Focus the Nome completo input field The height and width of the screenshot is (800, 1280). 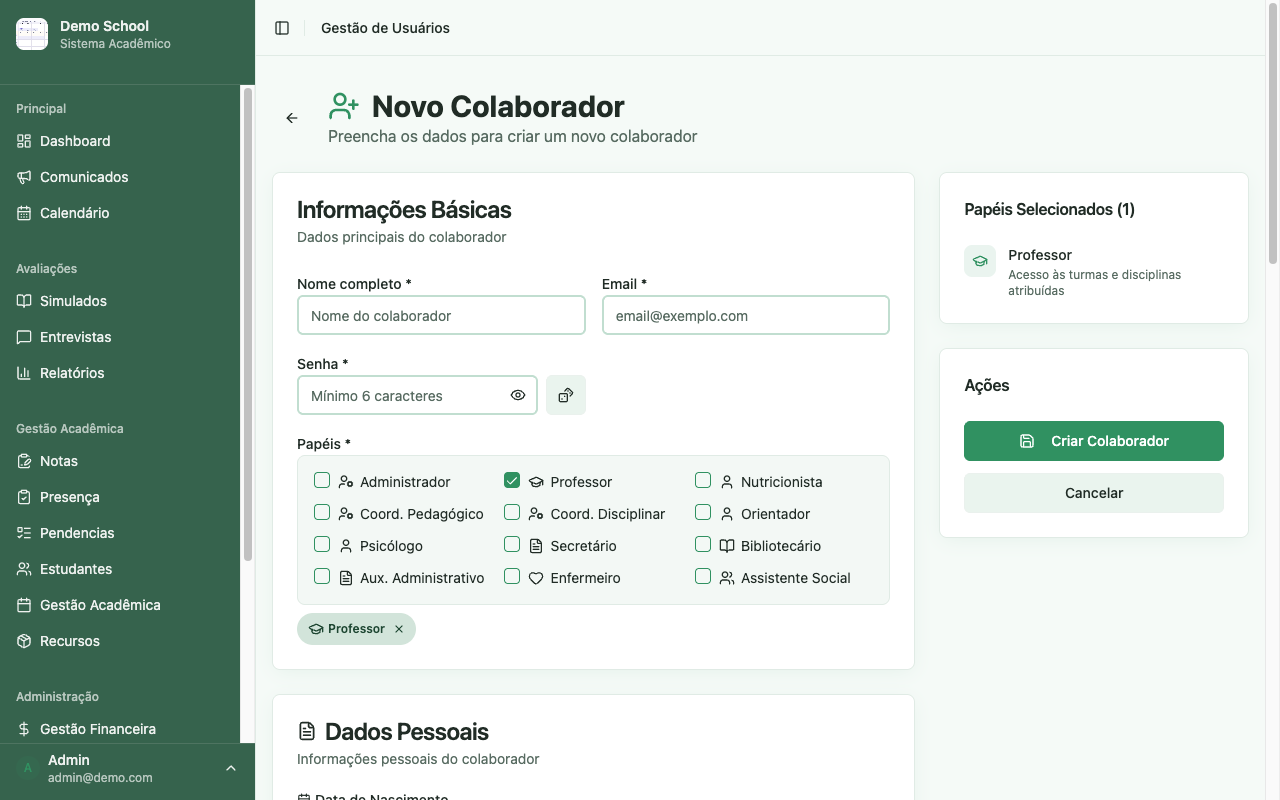441,315
